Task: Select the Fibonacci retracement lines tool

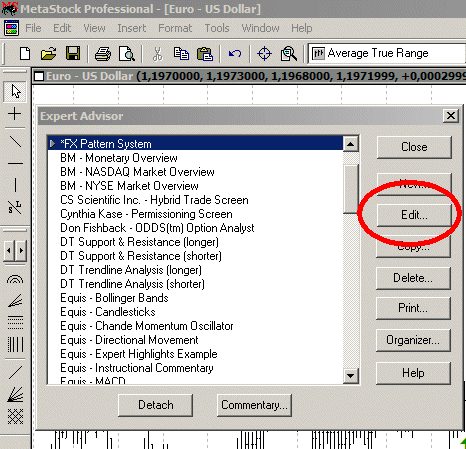Action: [15, 322]
